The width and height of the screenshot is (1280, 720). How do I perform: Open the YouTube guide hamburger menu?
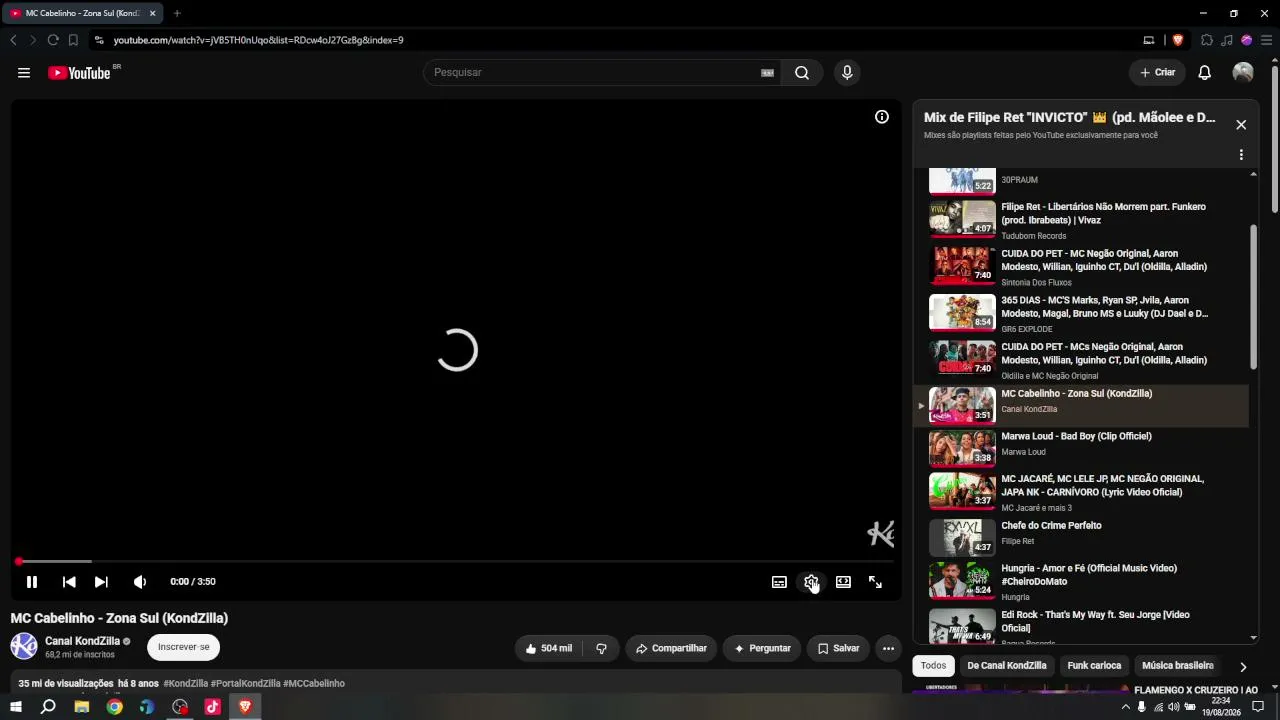pos(24,73)
